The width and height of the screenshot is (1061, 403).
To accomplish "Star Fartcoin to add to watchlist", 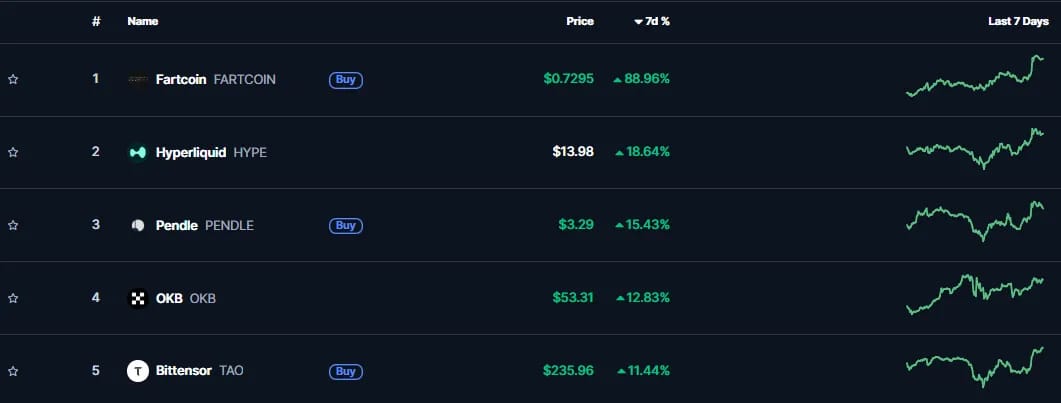I will click(x=13, y=80).
